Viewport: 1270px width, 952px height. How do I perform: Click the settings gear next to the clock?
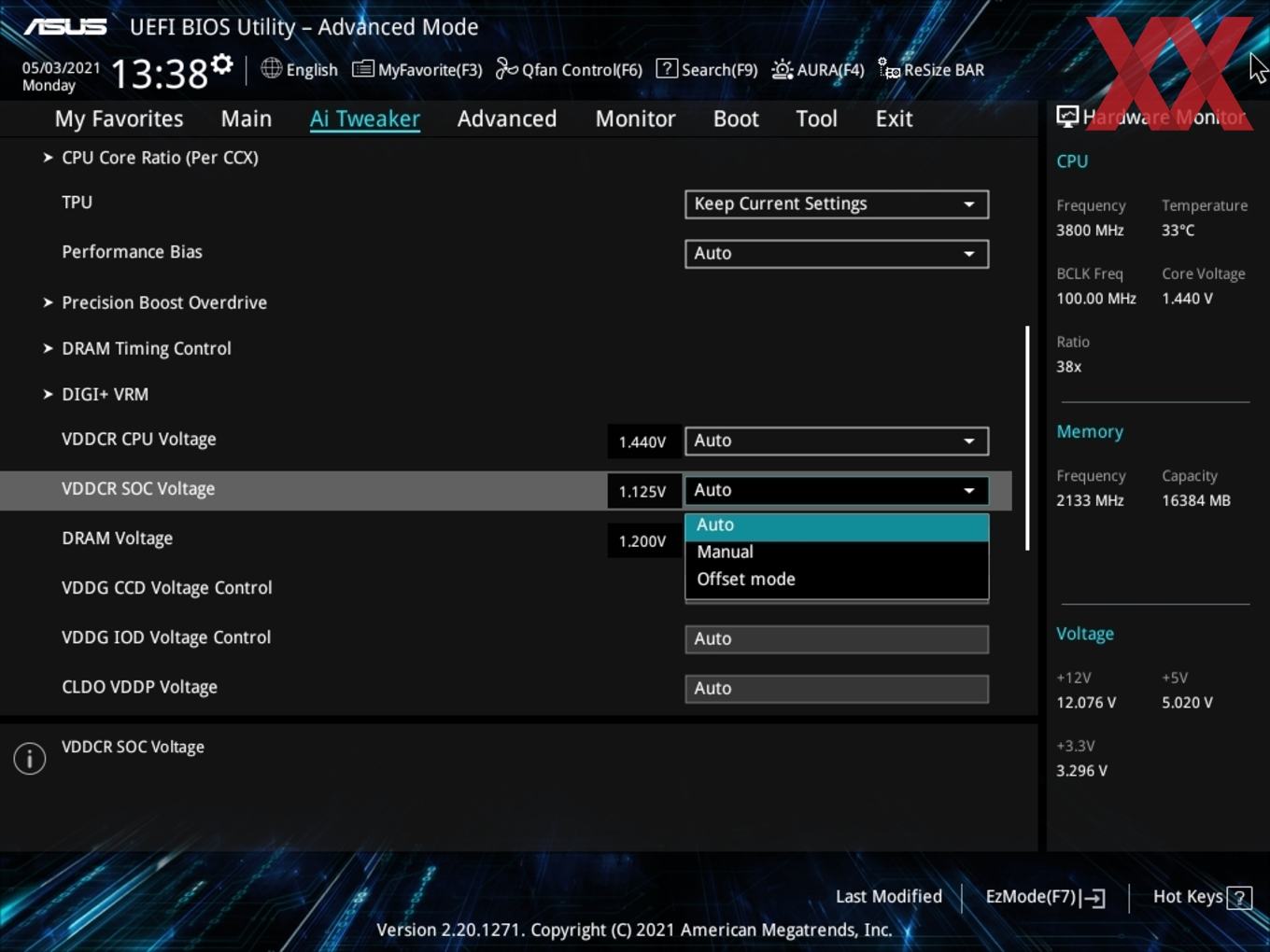click(x=221, y=64)
